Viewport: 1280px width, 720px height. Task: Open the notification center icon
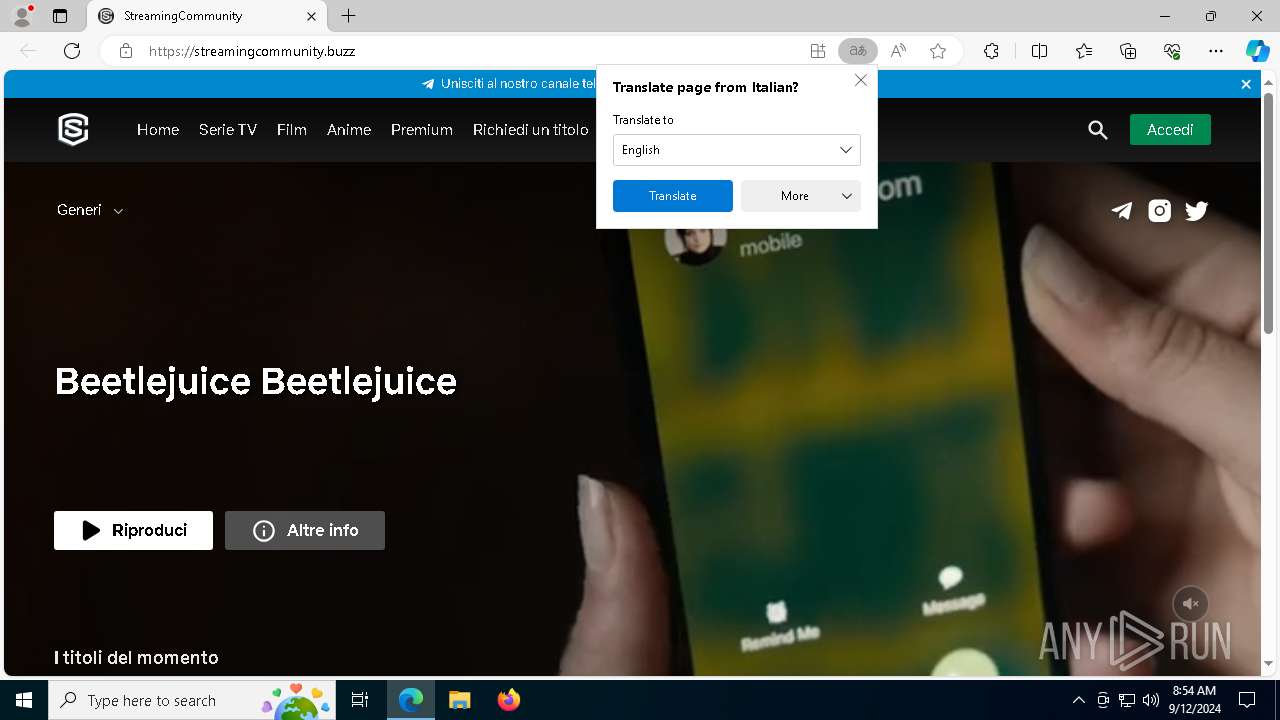[1247, 700]
